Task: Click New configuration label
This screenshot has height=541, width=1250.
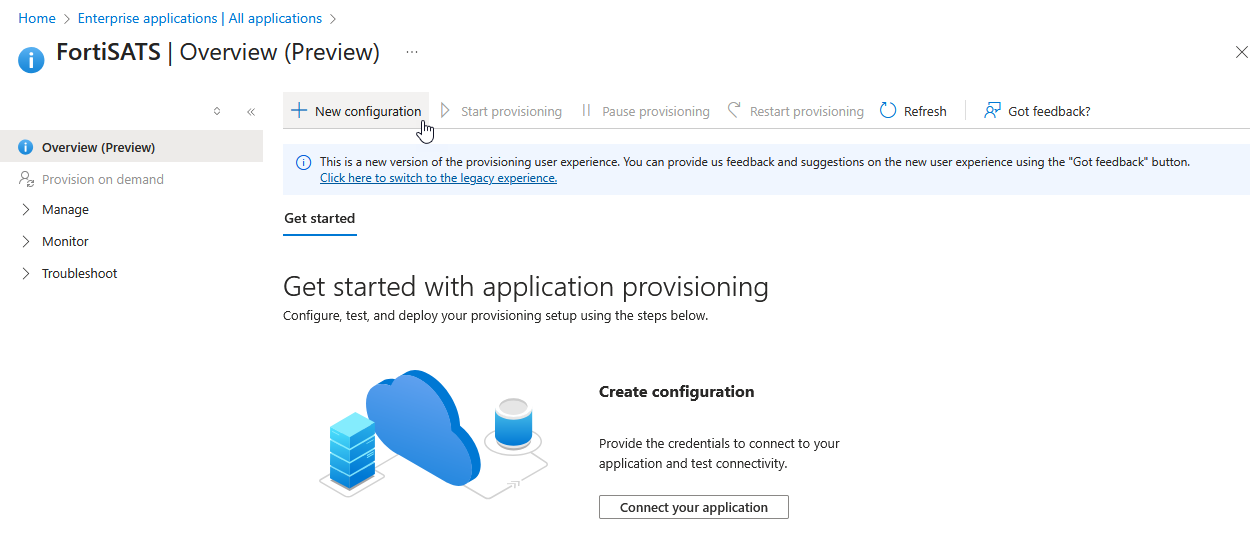Action: (x=368, y=112)
